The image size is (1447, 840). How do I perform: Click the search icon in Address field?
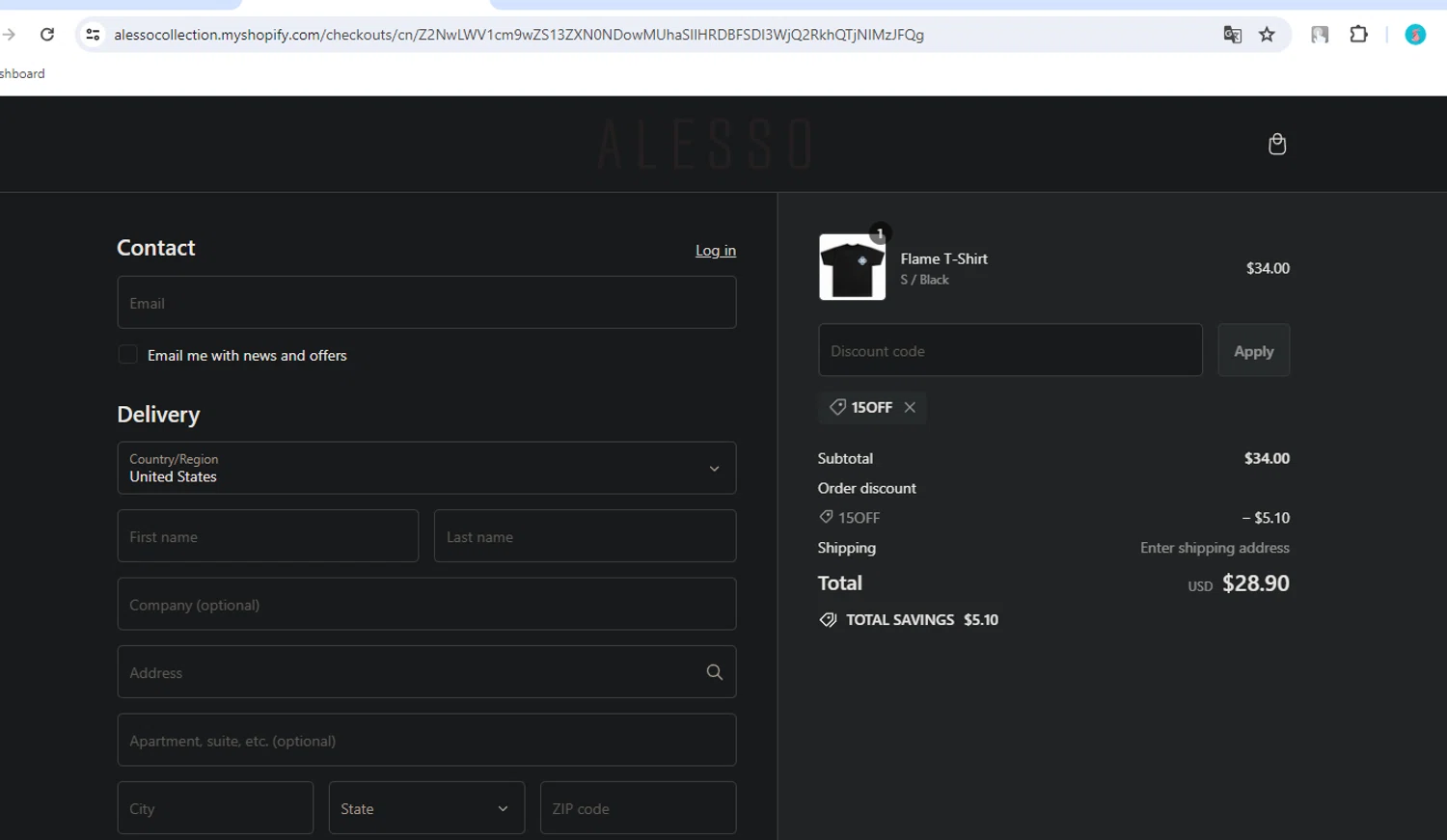click(x=715, y=672)
